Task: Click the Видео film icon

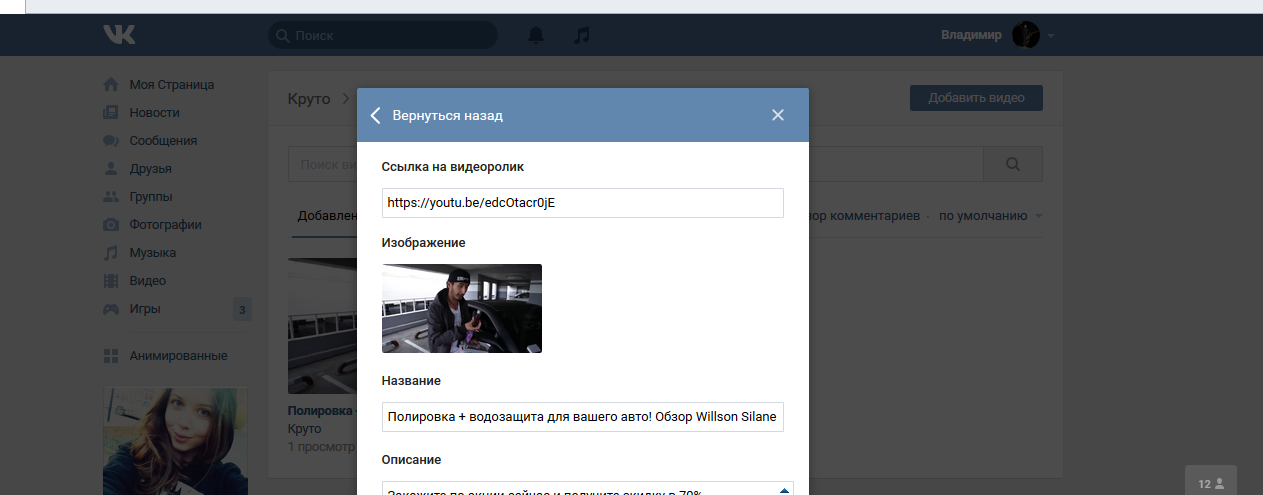Action: coord(112,281)
